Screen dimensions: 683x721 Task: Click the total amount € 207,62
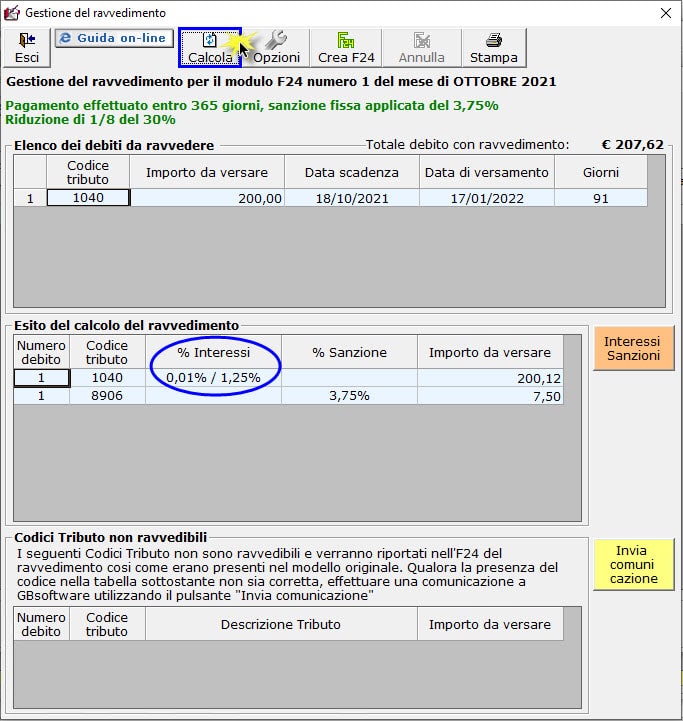coord(632,144)
